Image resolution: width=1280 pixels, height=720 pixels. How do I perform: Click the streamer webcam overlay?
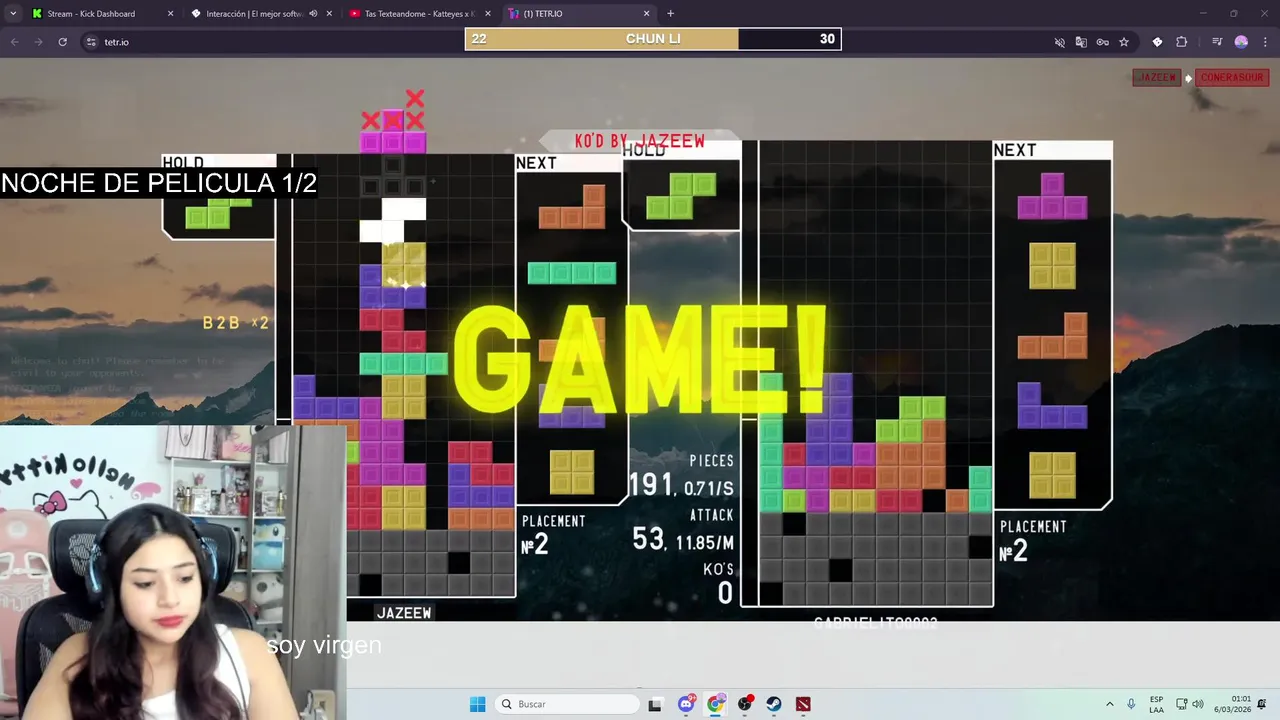[x=173, y=572]
